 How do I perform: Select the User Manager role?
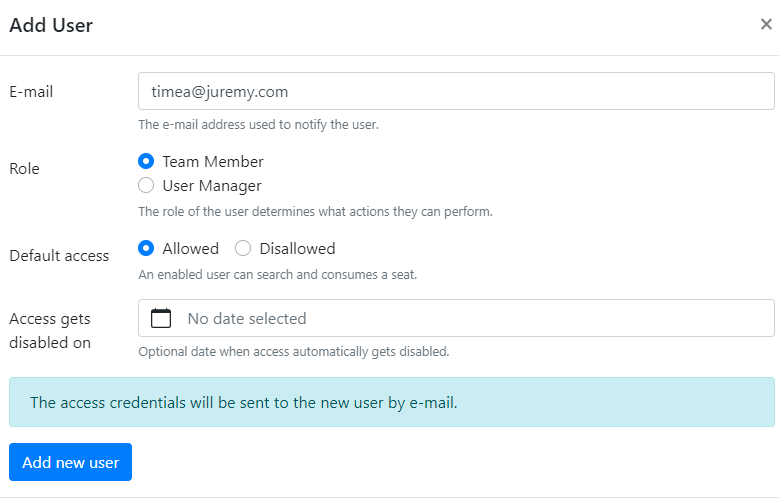[x=146, y=185]
